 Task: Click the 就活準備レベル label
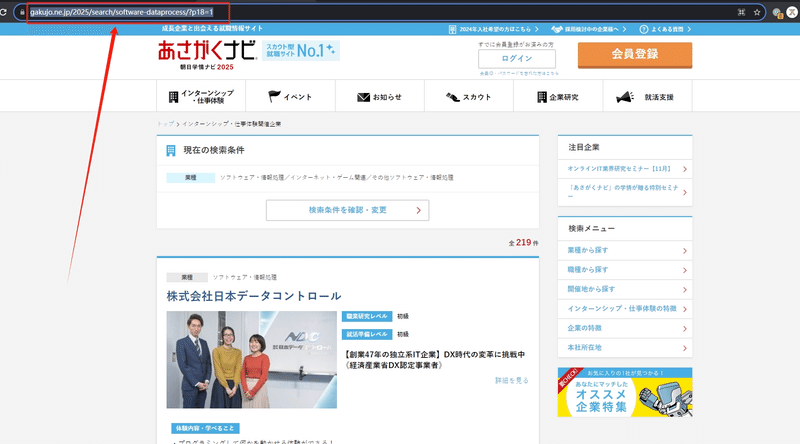click(367, 334)
